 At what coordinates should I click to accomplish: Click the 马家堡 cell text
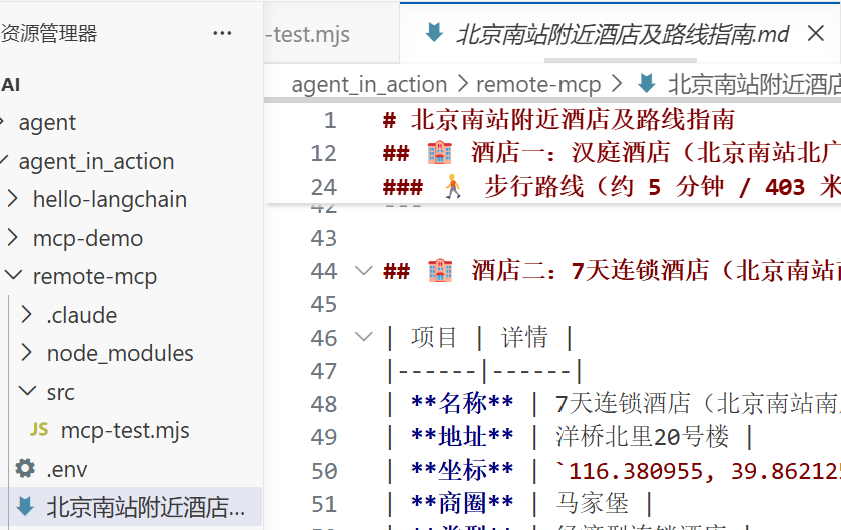coord(592,504)
